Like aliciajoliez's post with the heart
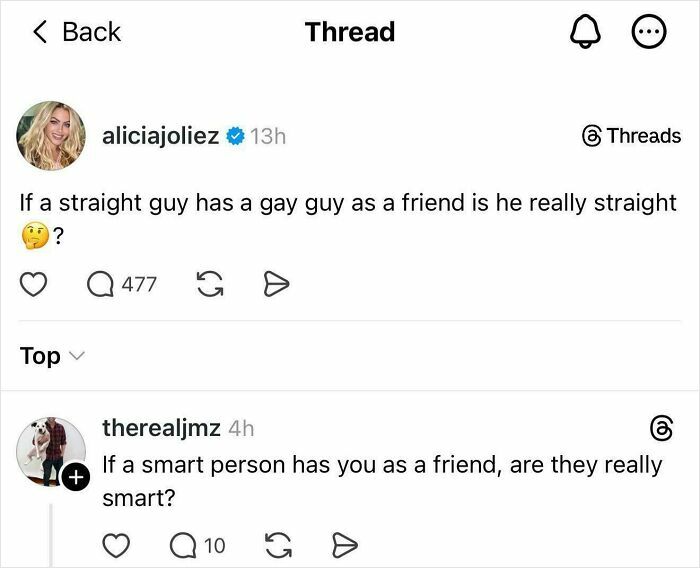This screenshot has height=568, width=700. (35, 285)
